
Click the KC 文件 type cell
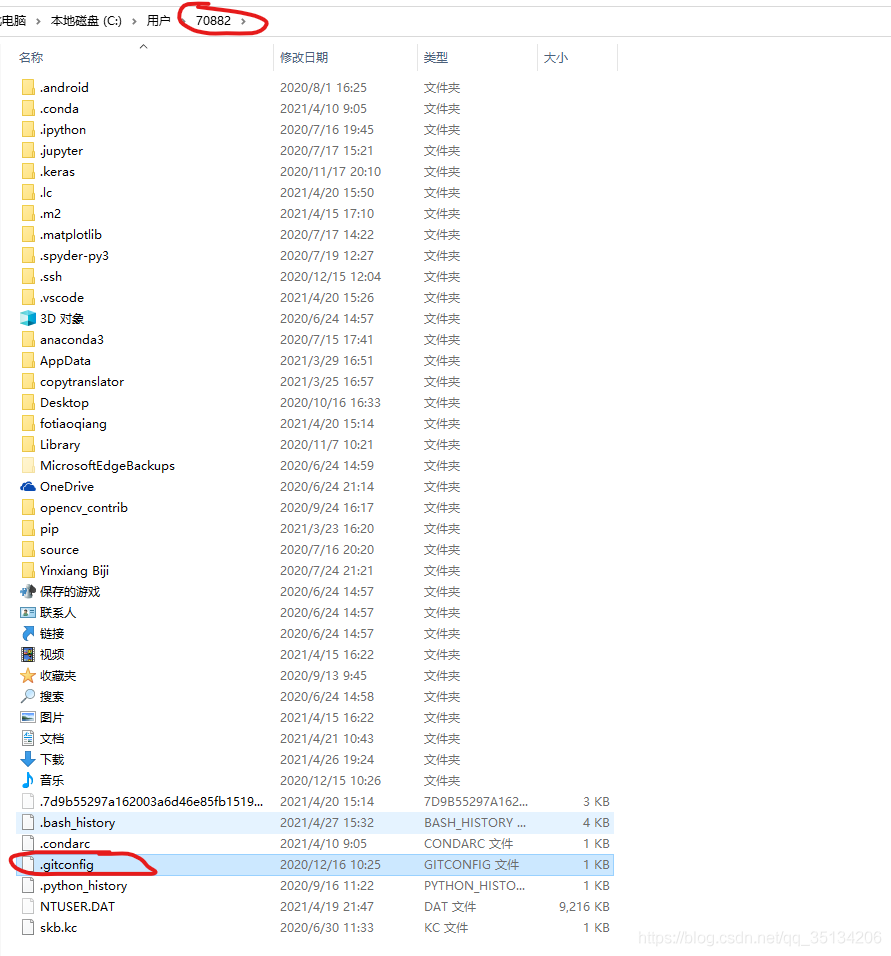click(x=446, y=927)
